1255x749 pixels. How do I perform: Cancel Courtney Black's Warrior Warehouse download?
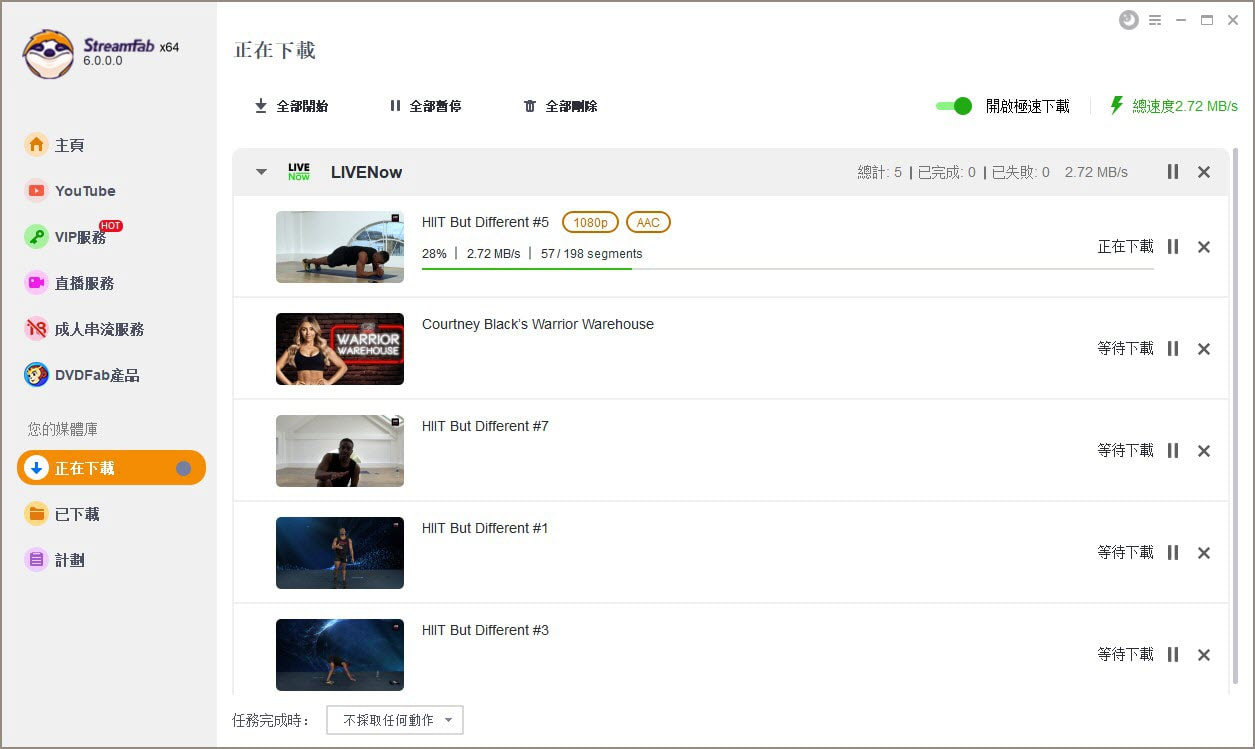1204,349
